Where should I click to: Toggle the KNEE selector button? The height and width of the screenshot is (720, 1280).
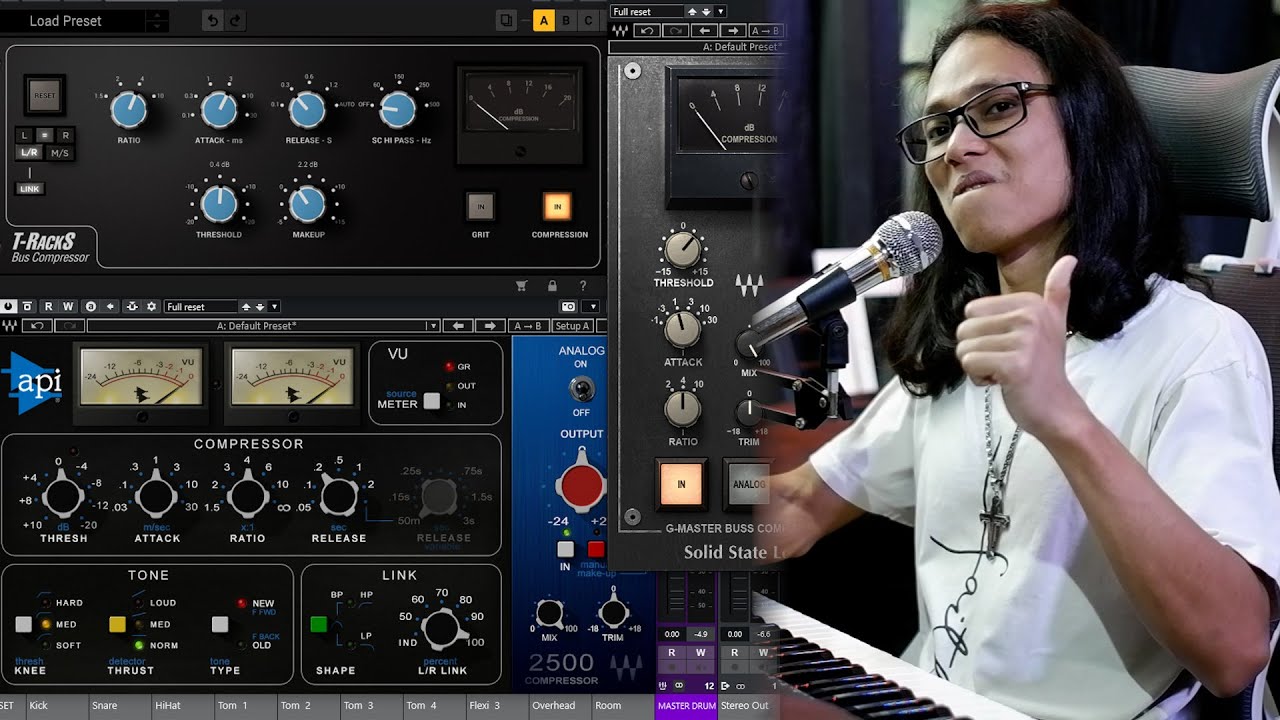24,624
